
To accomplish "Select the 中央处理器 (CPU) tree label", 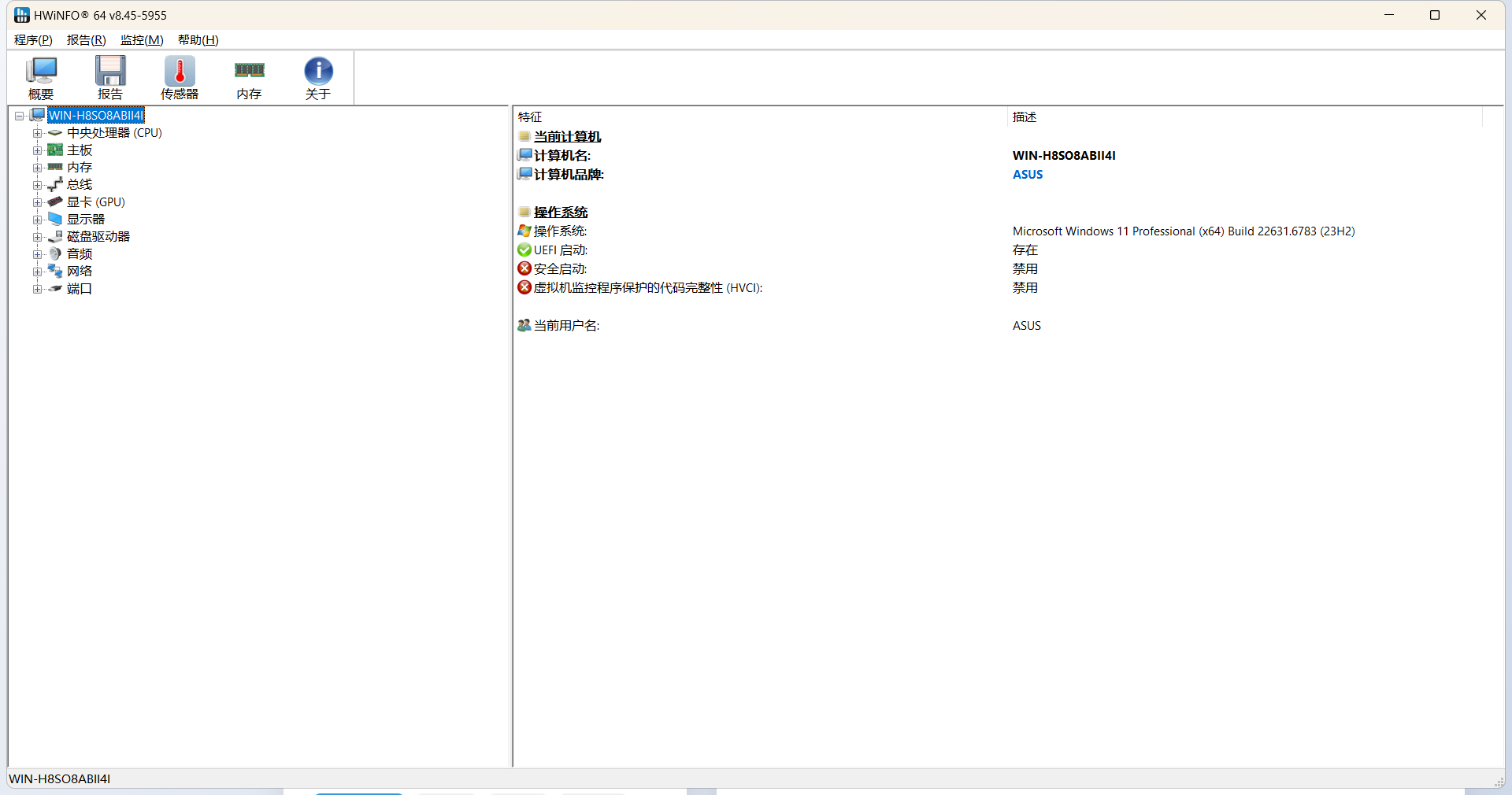I will 114,133.
